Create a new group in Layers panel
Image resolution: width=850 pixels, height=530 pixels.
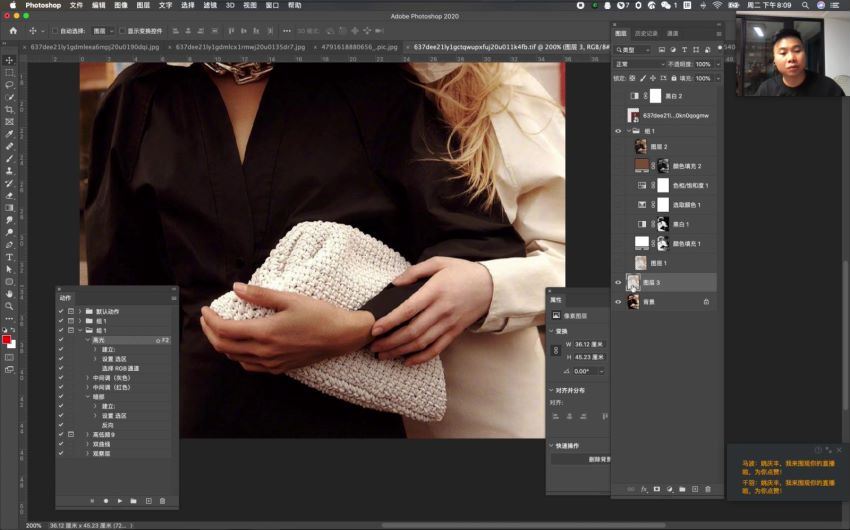pos(682,489)
